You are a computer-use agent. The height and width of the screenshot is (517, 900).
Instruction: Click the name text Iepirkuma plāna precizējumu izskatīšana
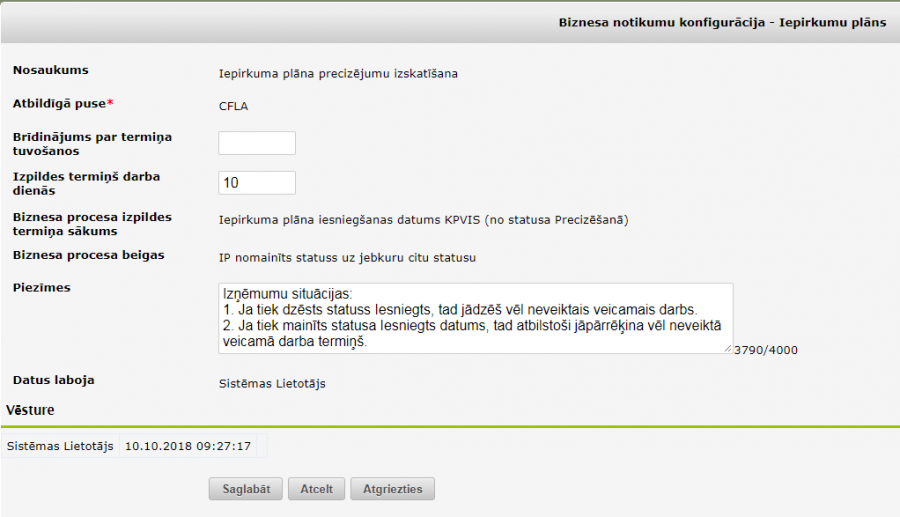pos(338,72)
